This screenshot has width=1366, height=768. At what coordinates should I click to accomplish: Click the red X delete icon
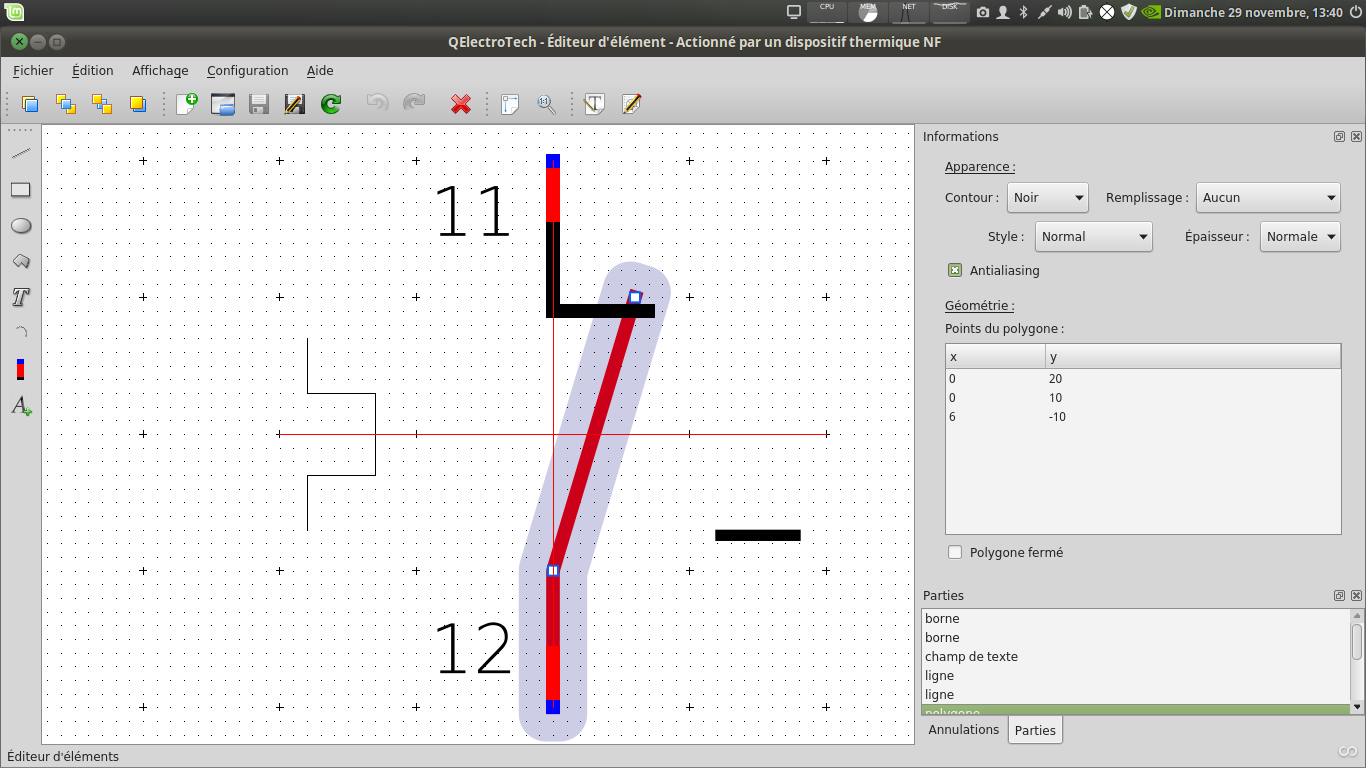[x=461, y=104]
